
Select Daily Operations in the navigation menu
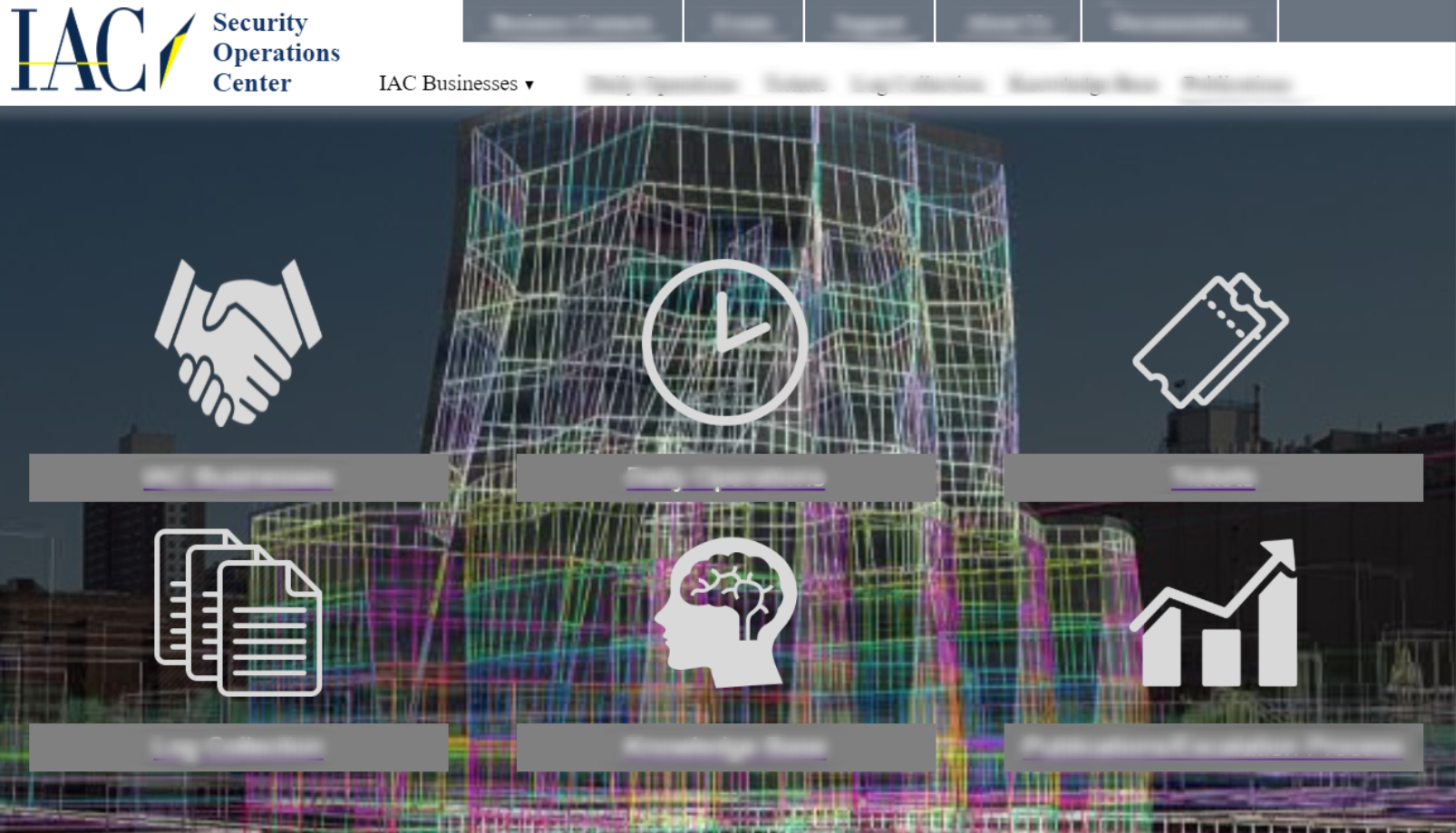click(x=663, y=84)
